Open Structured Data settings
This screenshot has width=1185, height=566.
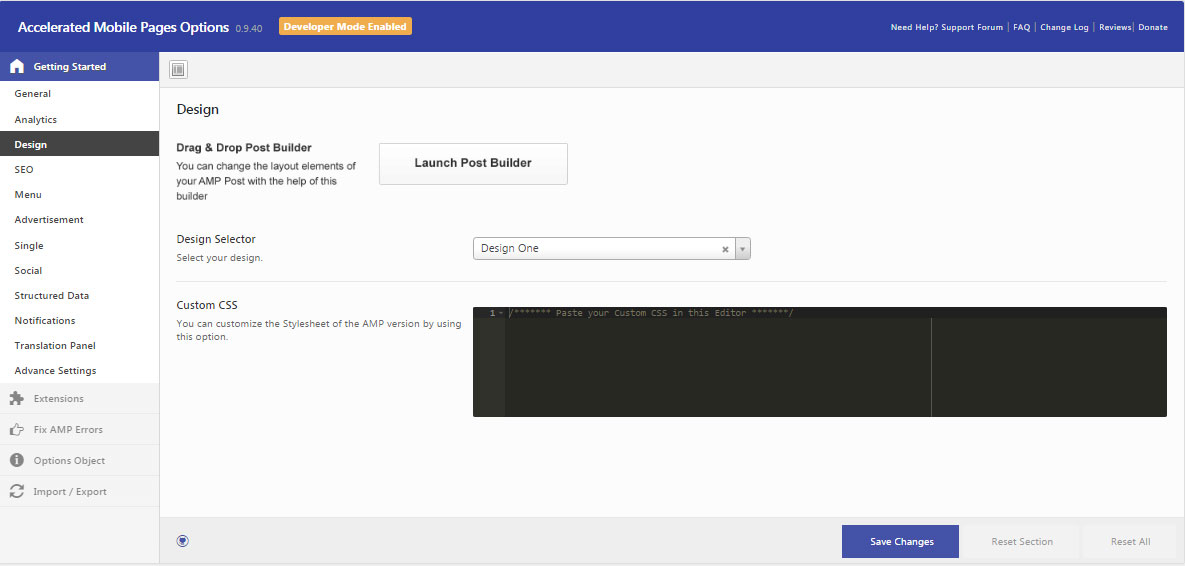tap(79, 295)
